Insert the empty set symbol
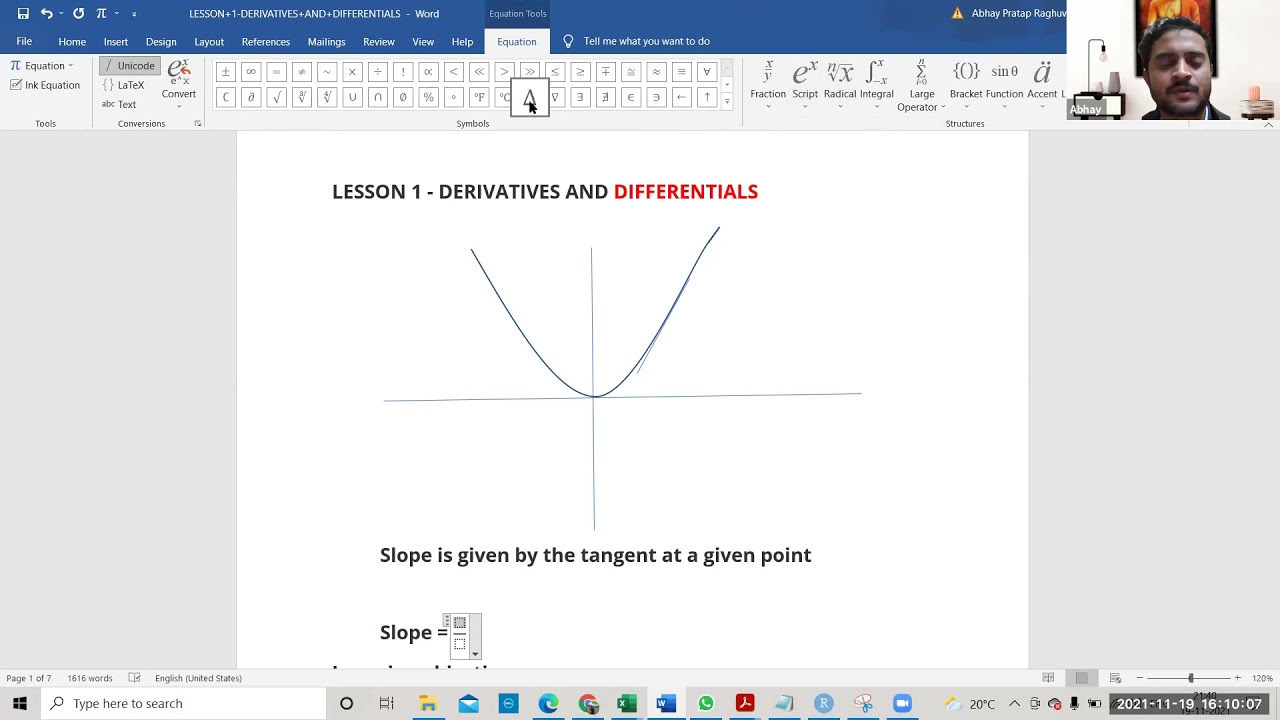Image resolution: width=1280 pixels, height=720 pixels. [x=403, y=97]
